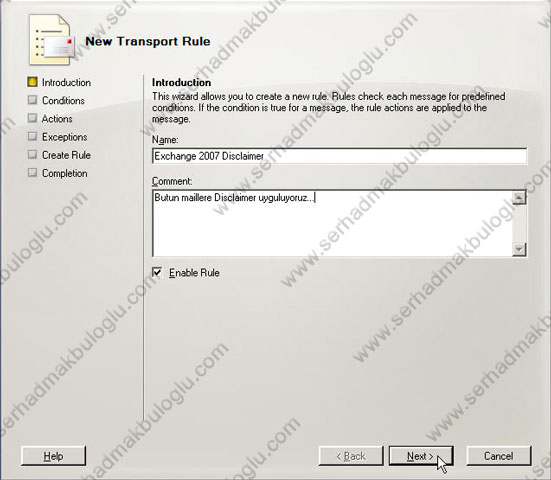This screenshot has width=551, height=480.
Task: Click the Completion step indicator box
Action: [32, 173]
